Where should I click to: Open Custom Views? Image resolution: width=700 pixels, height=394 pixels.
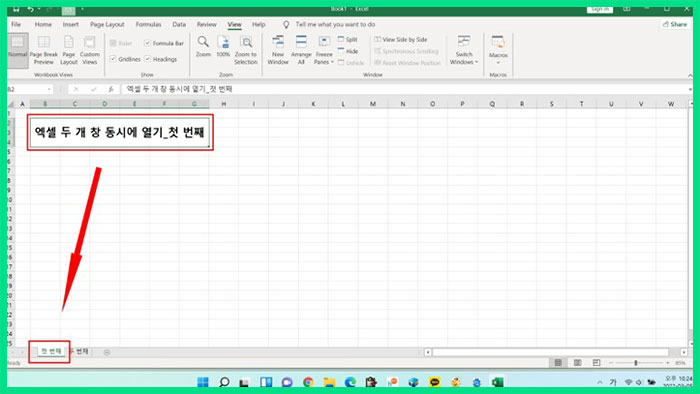point(89,50)
